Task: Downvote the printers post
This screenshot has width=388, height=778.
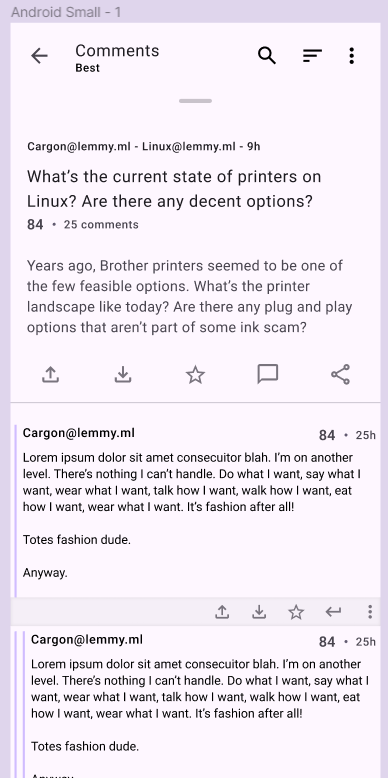Action: pyautogui.click(x=123, y=374)
